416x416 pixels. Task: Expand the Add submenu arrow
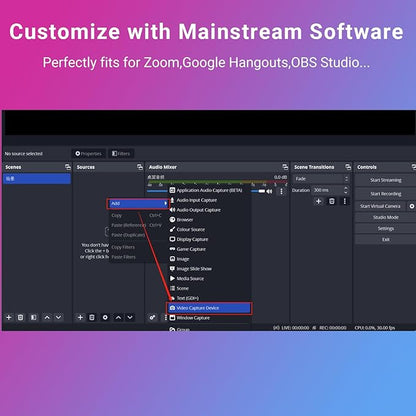[x=166, y=203]
